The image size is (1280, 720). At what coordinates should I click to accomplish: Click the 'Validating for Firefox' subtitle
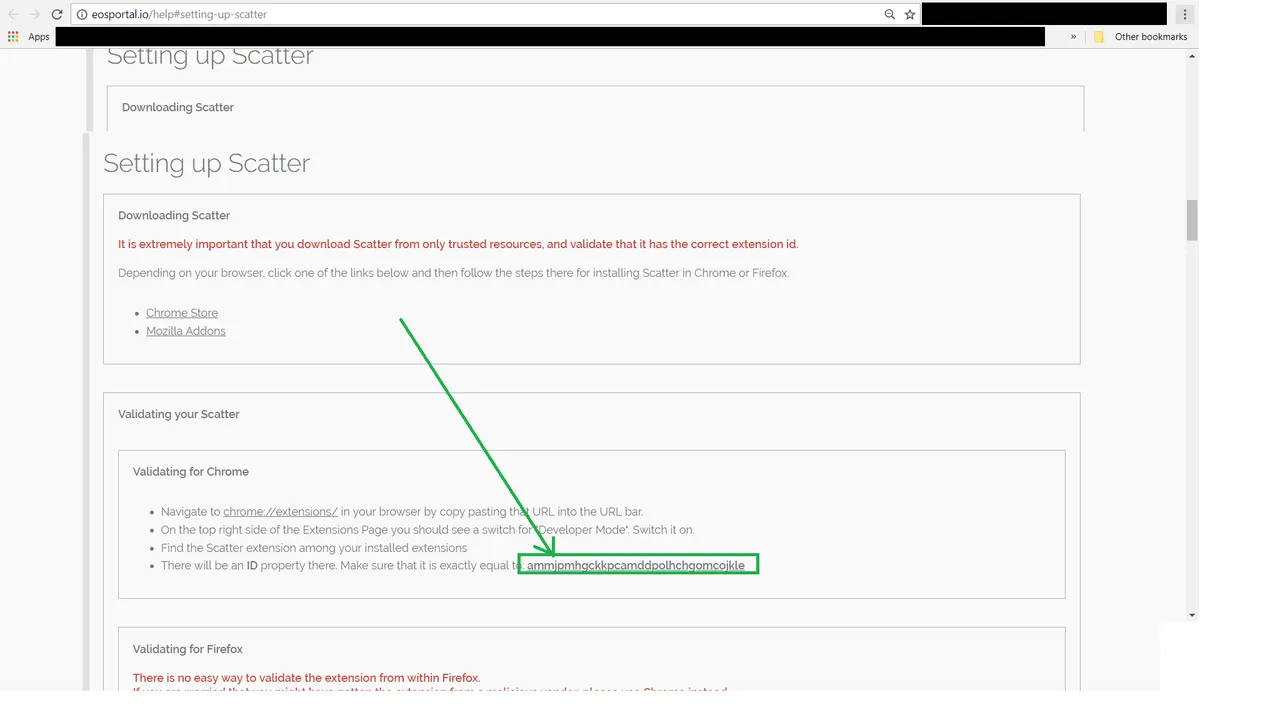point(188,649)
